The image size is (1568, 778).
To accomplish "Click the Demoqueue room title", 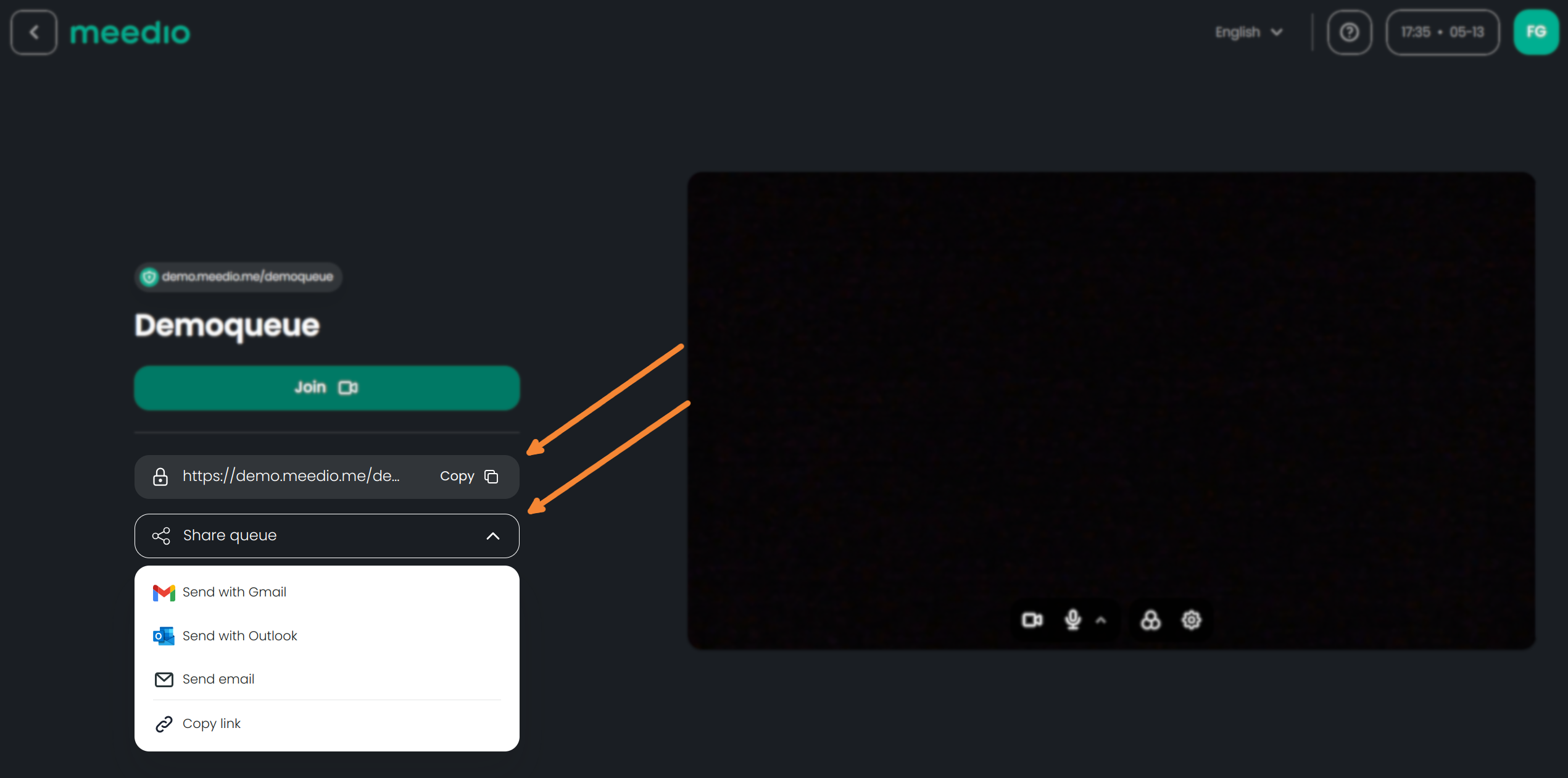I will click(227, 325).
